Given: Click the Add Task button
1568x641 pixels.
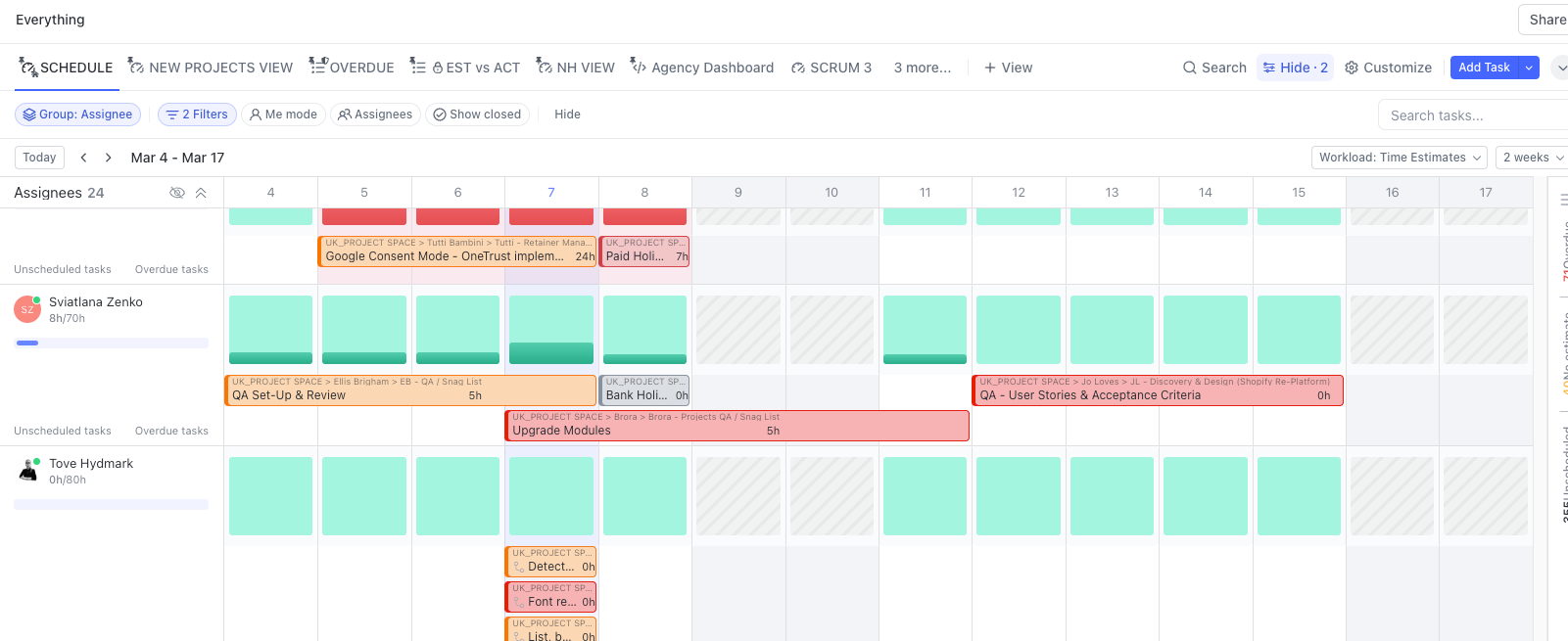Looking at the screenshot, I should click(1483, 68).
